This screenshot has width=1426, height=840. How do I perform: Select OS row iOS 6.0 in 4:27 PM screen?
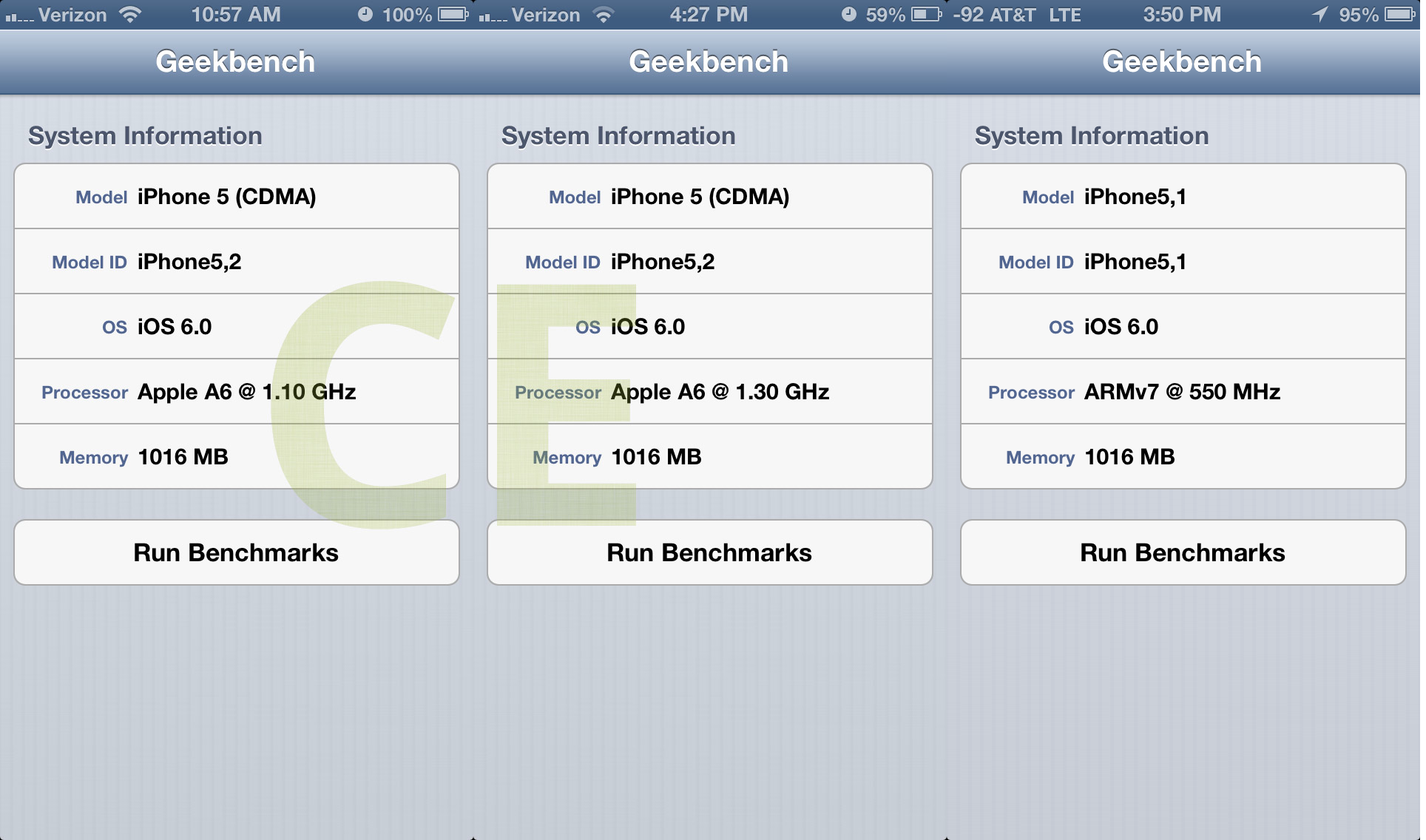pyautogui.click(x=710, y=327)
